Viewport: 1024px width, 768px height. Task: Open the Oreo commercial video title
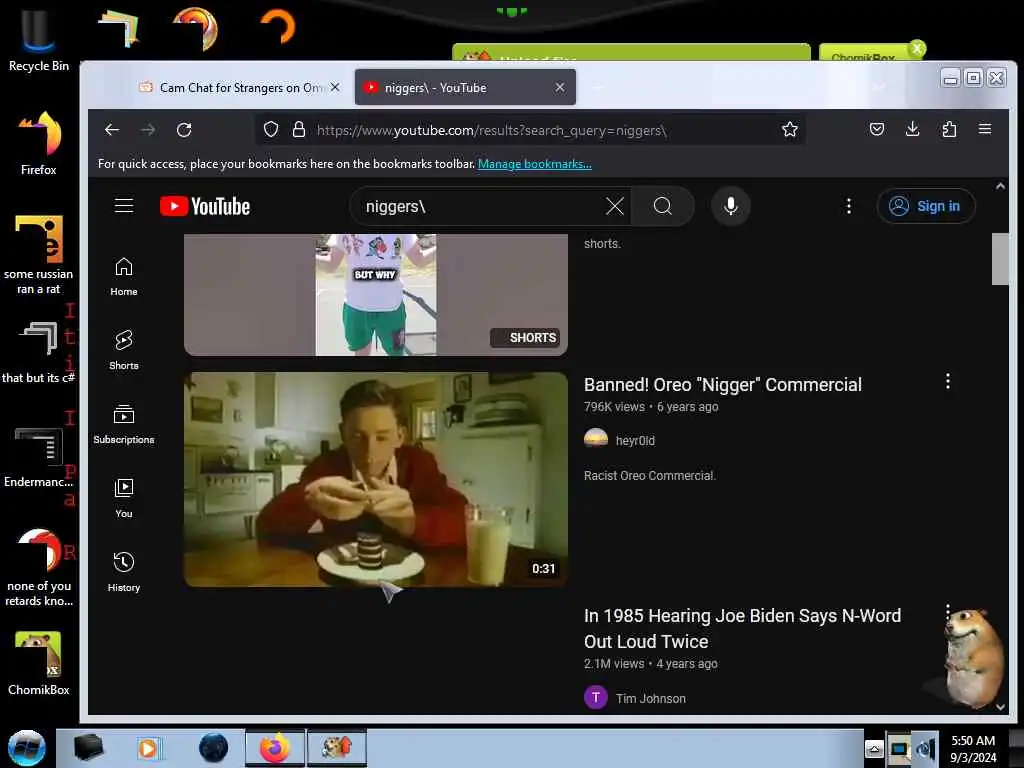coord(722,385)
